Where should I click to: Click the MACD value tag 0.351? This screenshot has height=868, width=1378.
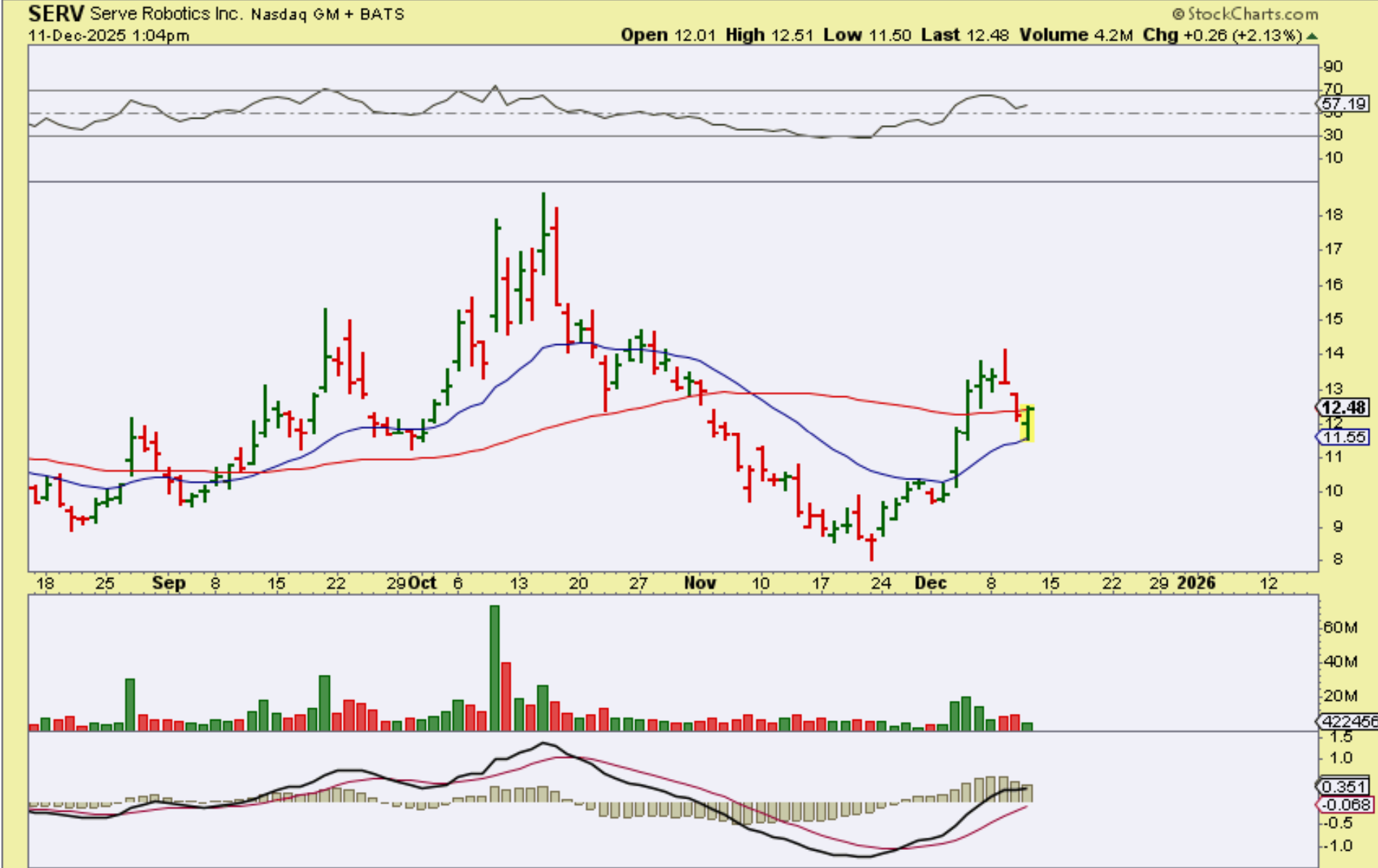click(x=1343, y=786)
